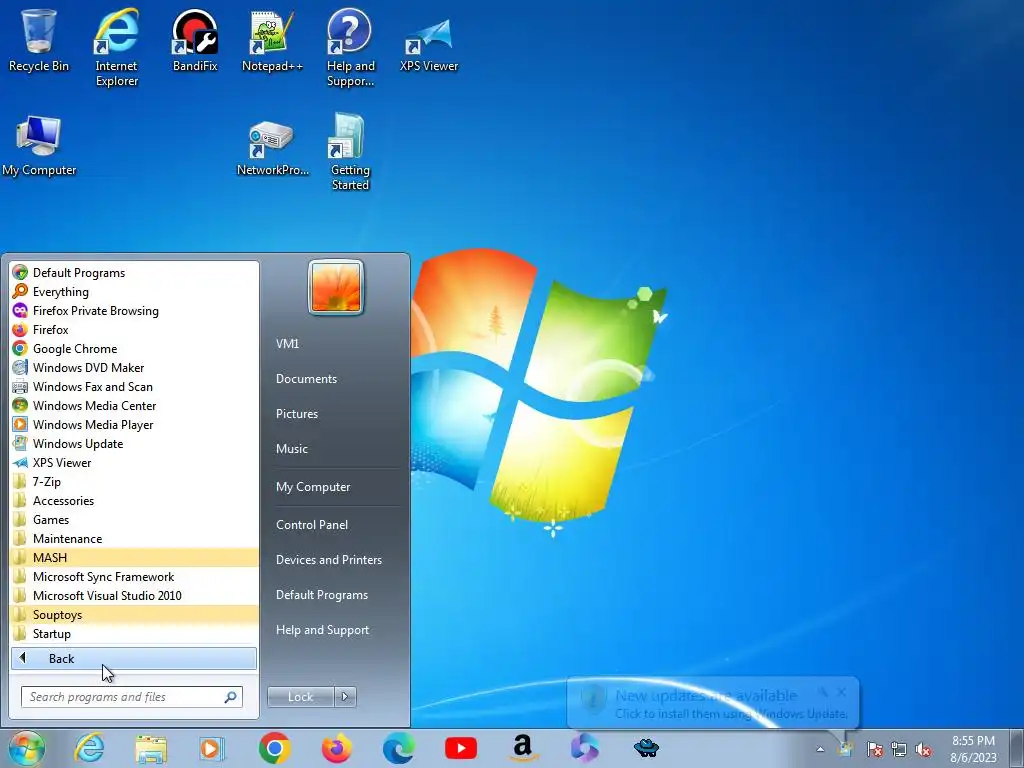Image resolution: width=1024 pixels, height=768 pixels.
Task: Launch Google Chrome from the taskbar
Action: pos(274,748)
